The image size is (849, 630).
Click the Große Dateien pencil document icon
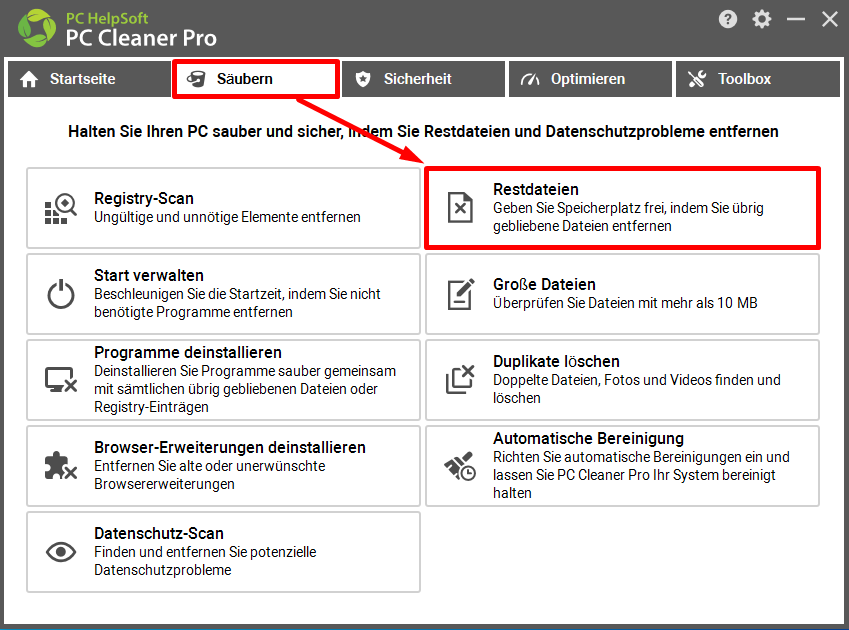461,294
